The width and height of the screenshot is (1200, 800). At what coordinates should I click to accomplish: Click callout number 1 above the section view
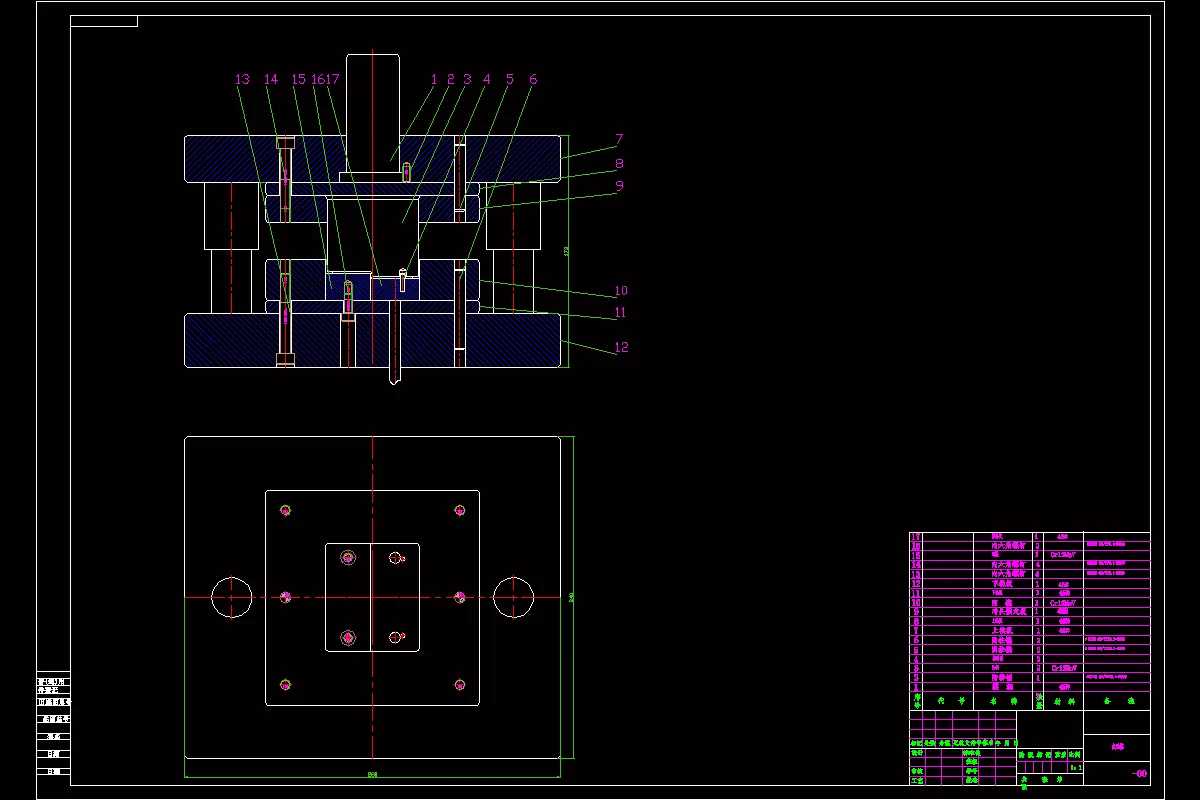pos(434,78)
